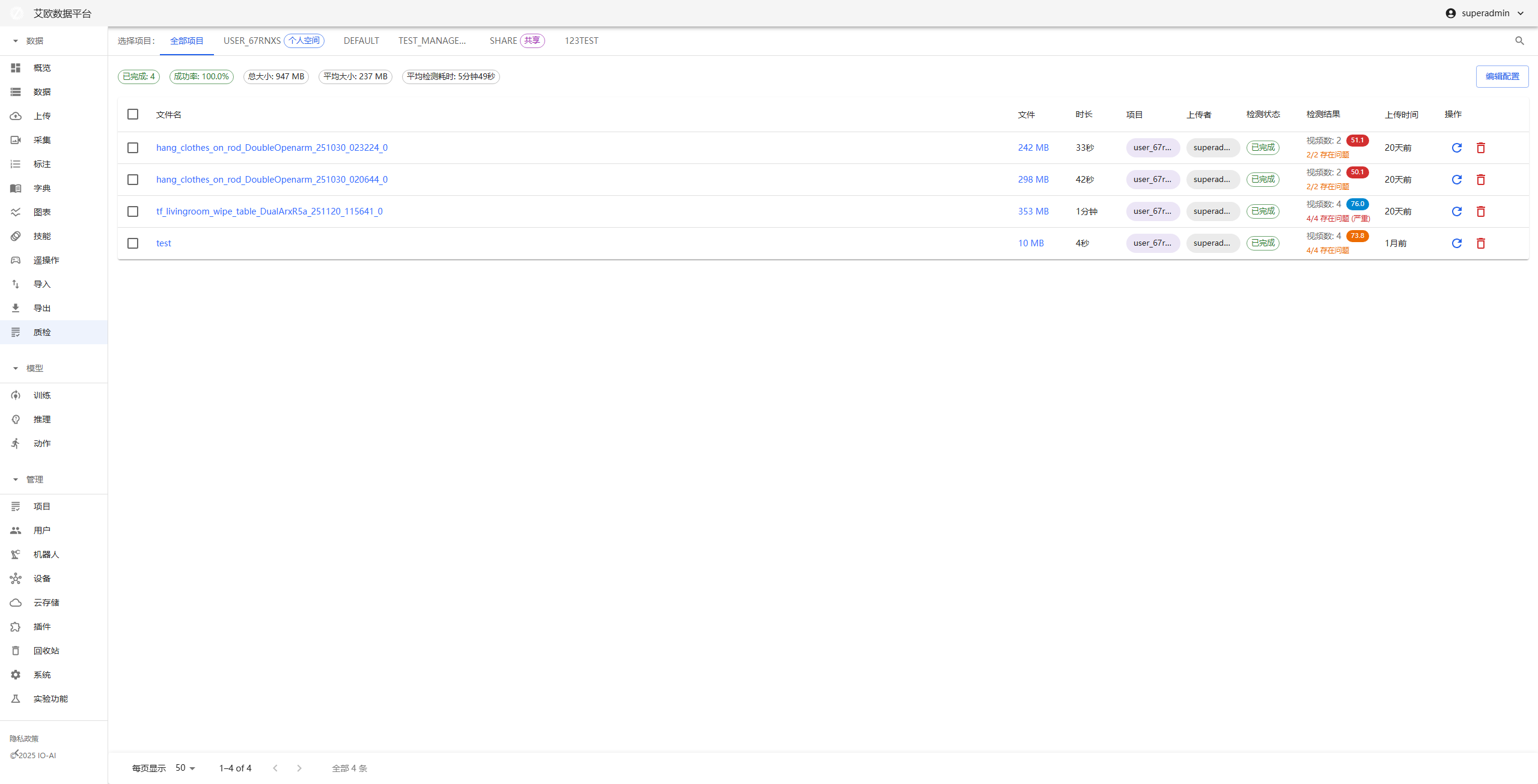Image resolution: width=1538 pixels, height=784 pixels.
Task: Re-run detection for the test file
Action: tap(1456, 243)
